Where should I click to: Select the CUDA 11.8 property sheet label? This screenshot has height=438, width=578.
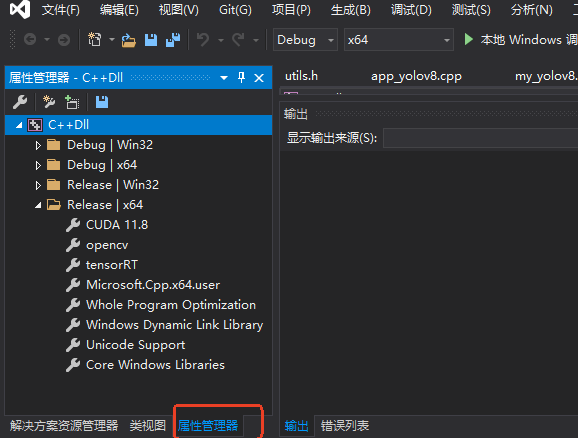click(117, 225)
